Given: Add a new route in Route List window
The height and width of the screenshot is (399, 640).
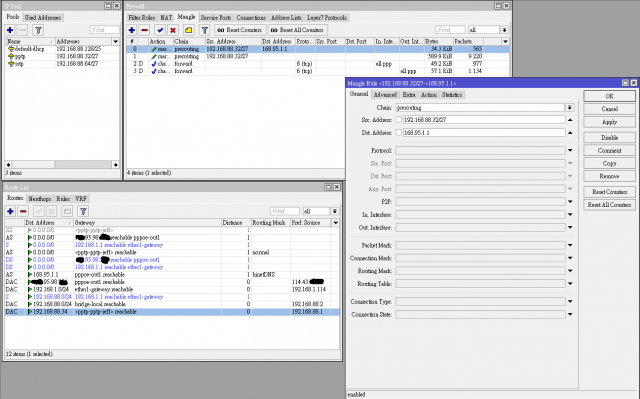Looking at the screenshot, I should 10,211.
